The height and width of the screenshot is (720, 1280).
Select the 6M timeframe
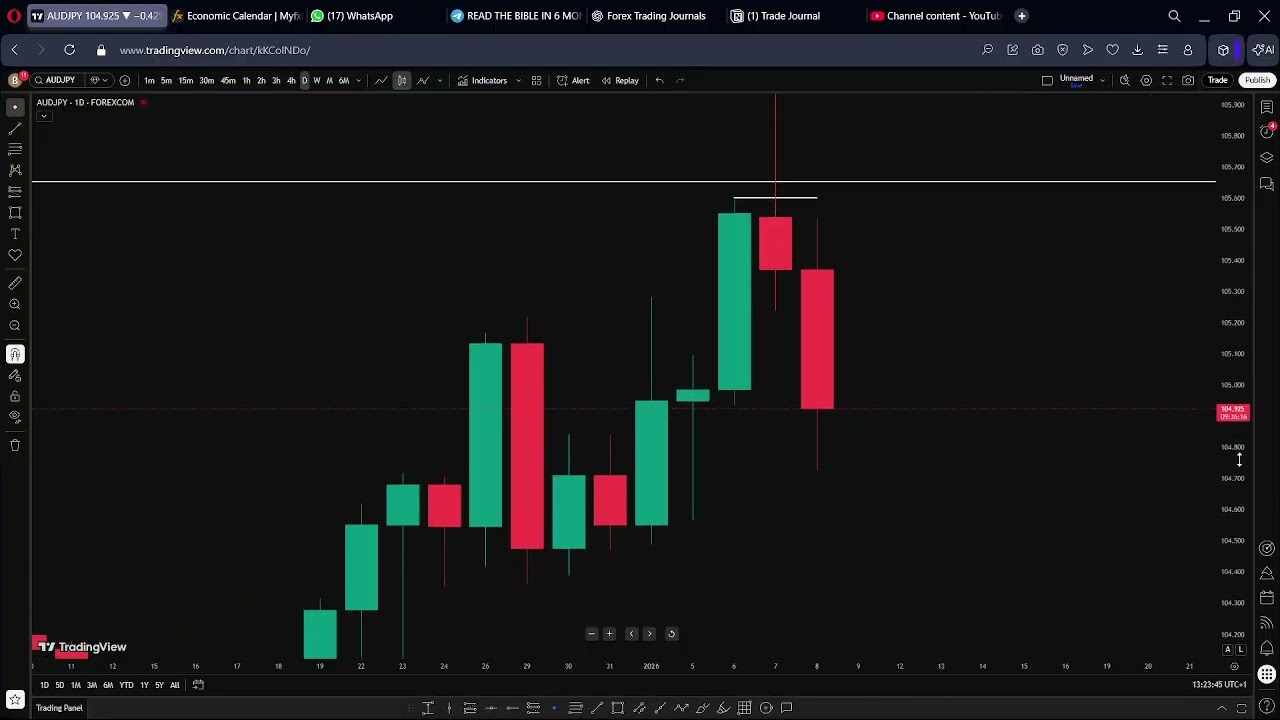click(x=343, y=80)
